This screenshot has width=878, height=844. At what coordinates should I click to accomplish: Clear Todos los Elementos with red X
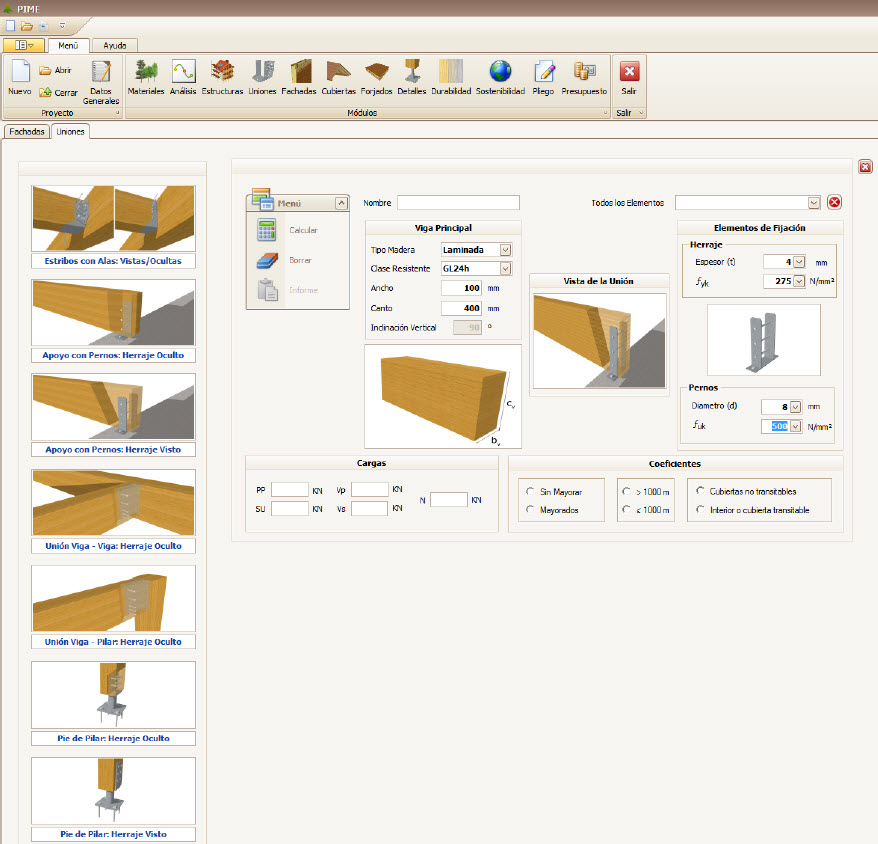click(834, 202)
